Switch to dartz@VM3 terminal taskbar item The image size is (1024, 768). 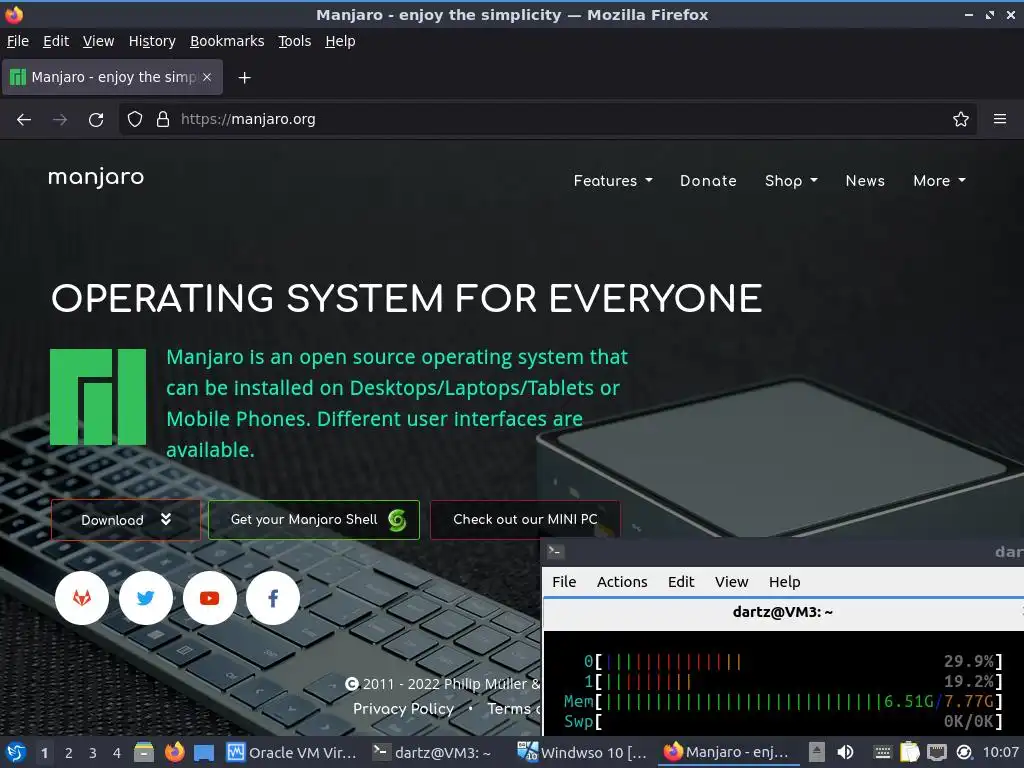432,752
